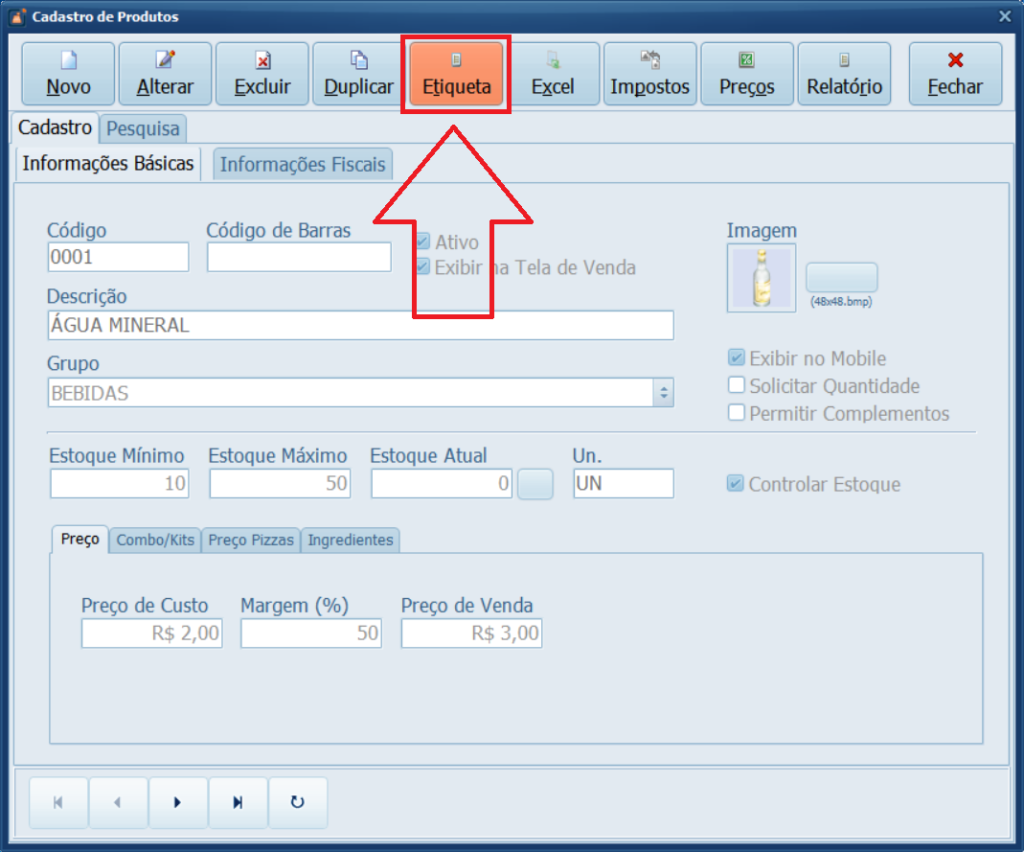The width and height of the screenshot is (1024, 852).
Task: Open the Preços toolbar button
Action: (x=747, y=74)
